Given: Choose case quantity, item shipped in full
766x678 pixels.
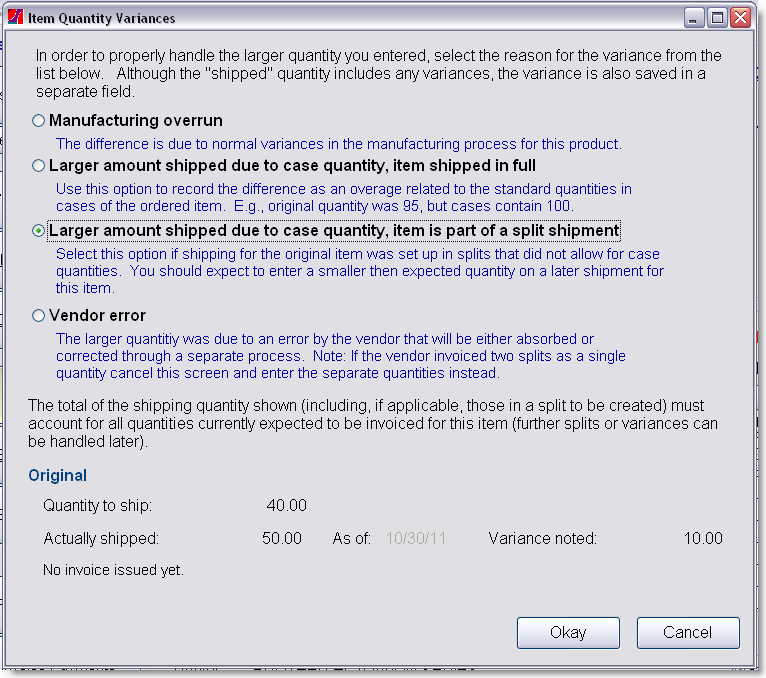Looking at the screenshot, I should tap(38, 166).
